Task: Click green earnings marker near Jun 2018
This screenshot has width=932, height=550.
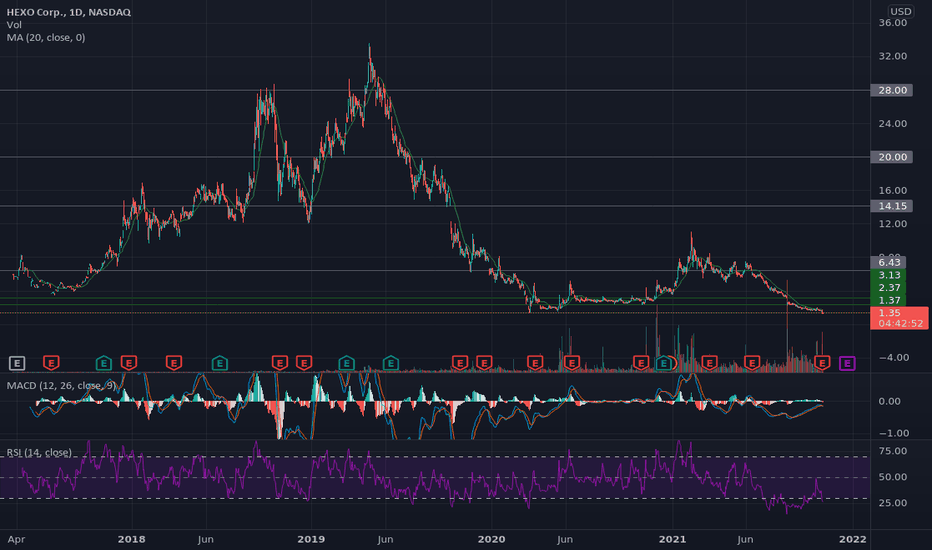Action: click(x=219, y=362)
